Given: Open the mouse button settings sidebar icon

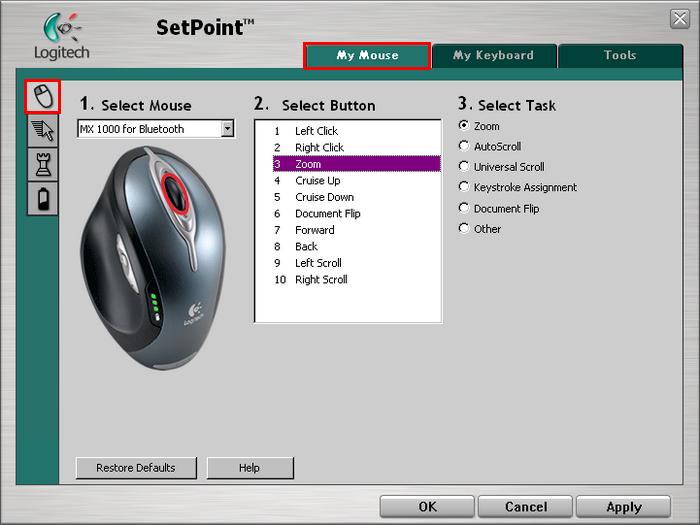Looking at the screenshot, I should 43,96.
